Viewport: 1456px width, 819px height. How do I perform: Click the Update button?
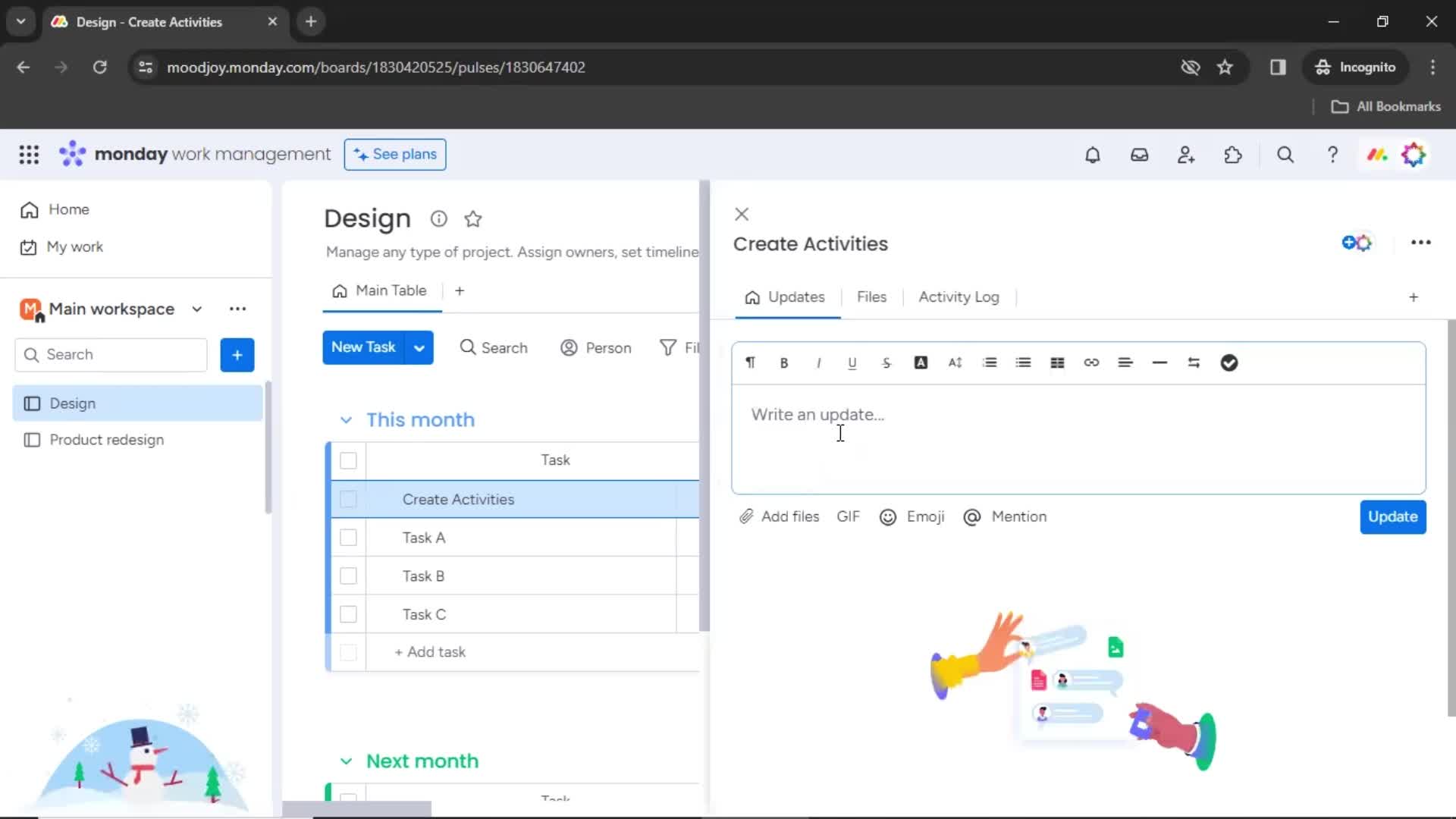click(x=1393, y=516)
